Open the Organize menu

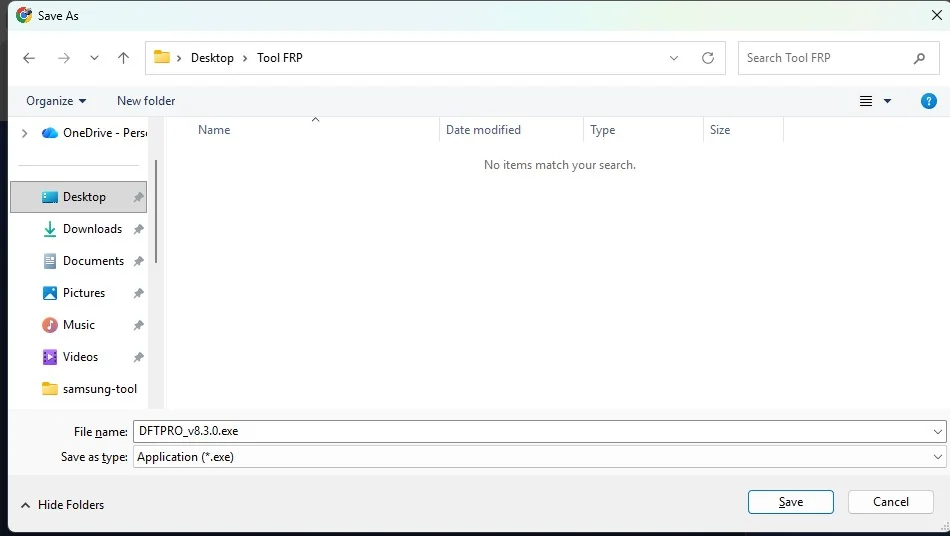pyautogui.click(x=56, y=101)
